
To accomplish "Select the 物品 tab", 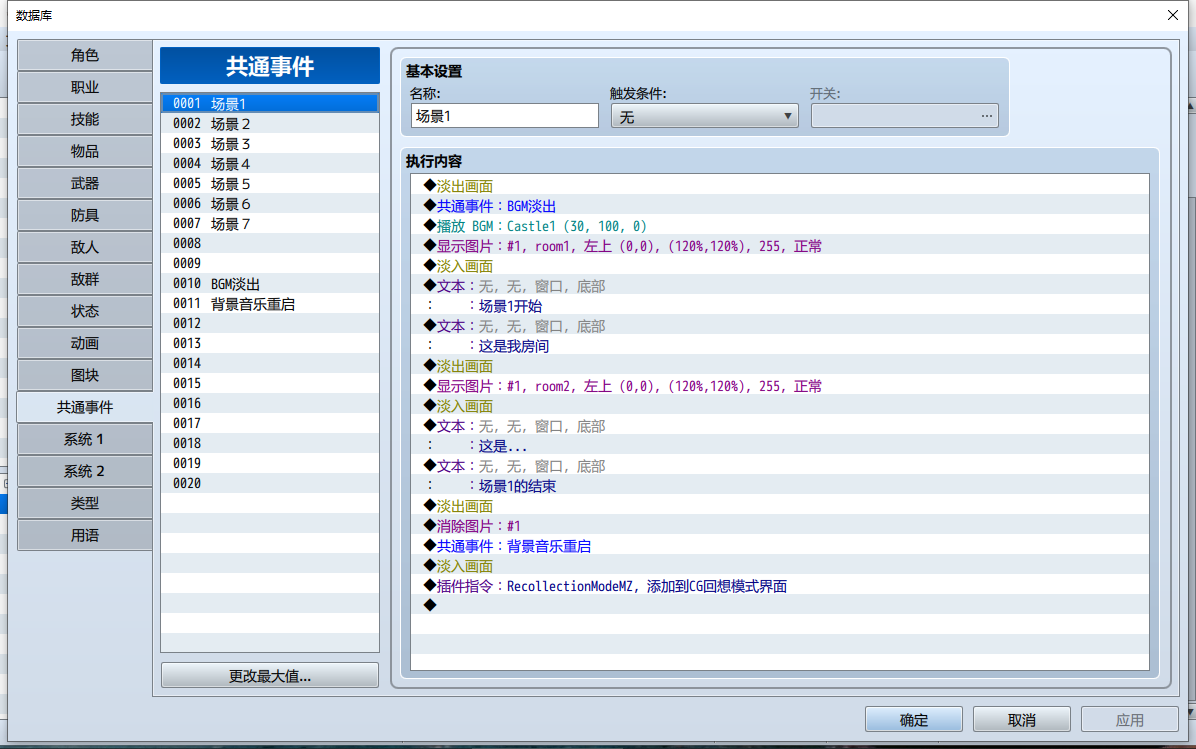I will point(85,152).
